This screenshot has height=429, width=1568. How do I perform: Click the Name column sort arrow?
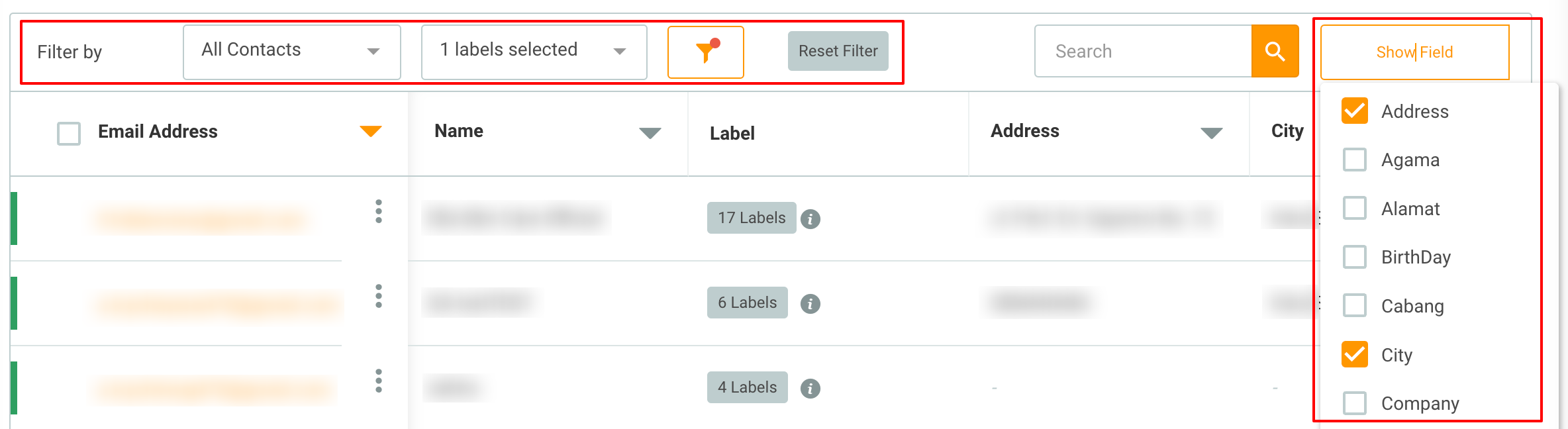pyautogui.click(x=650, y=133)
